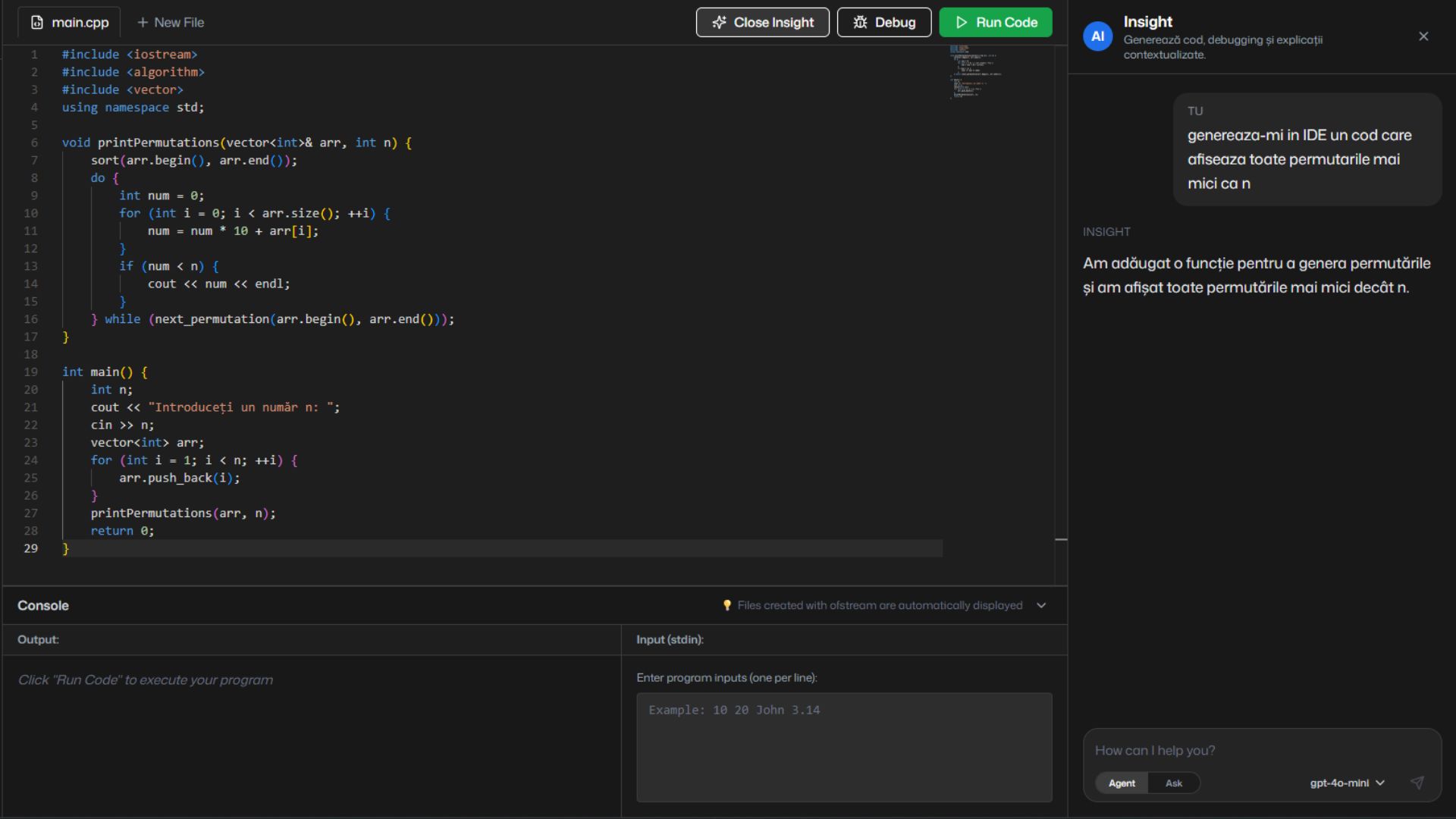The height and width of the screenshot is (819, 1456).
Task: Collapse the console hint with the chevron
Action: [x=1041, y=605]
